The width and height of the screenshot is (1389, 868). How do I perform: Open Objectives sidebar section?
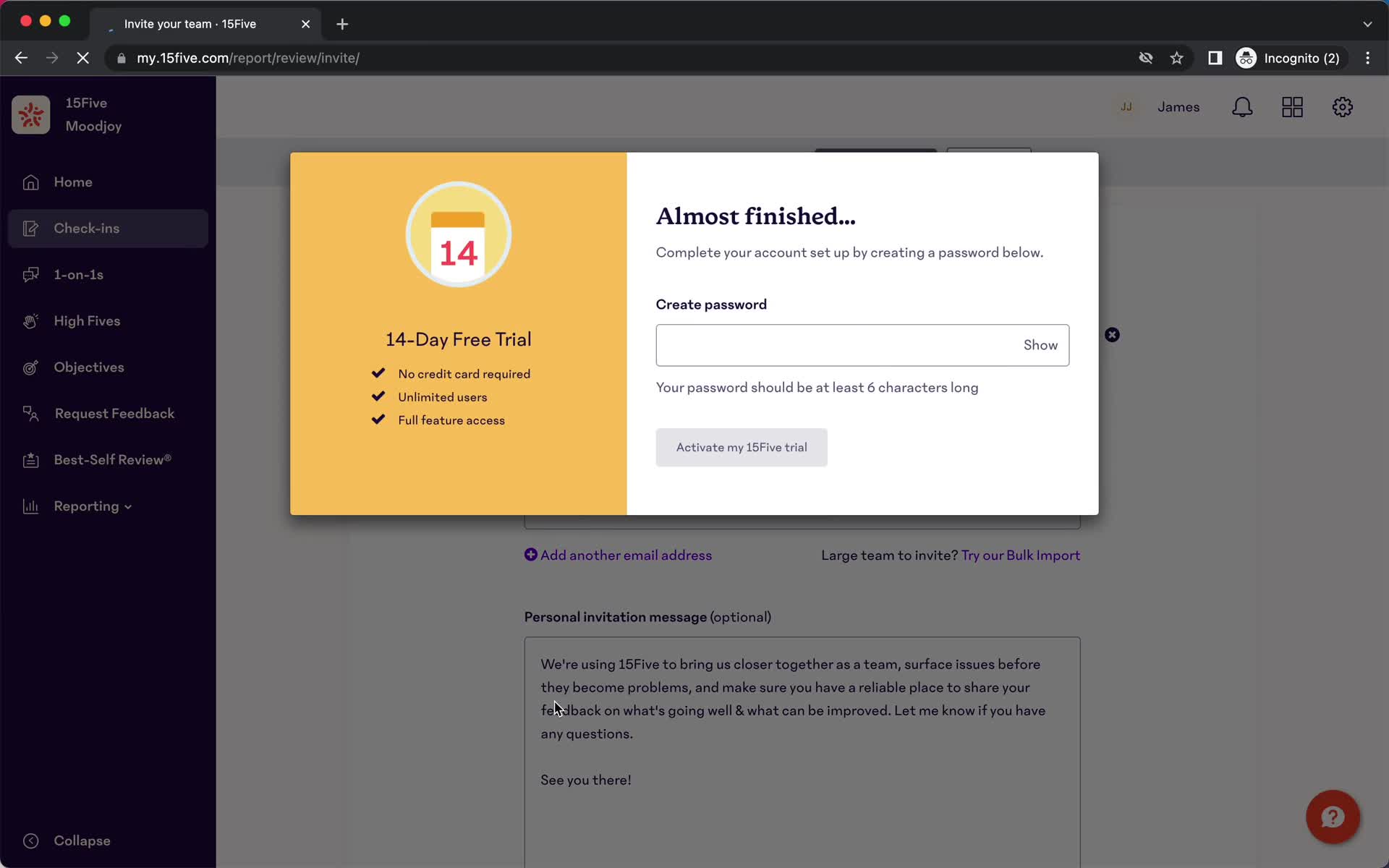click(89, 367)
